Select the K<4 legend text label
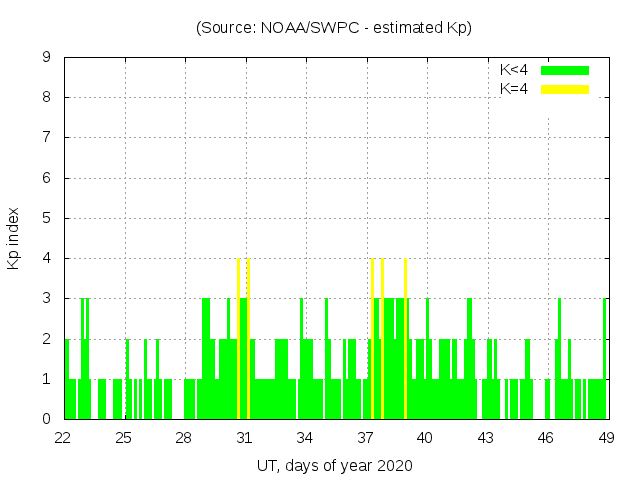The width and height of the screenshot is (640, 480). click(x=514, y=70)
